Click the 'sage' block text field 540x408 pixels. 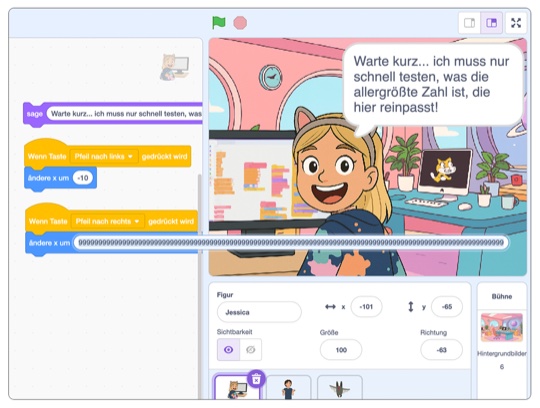124,114
